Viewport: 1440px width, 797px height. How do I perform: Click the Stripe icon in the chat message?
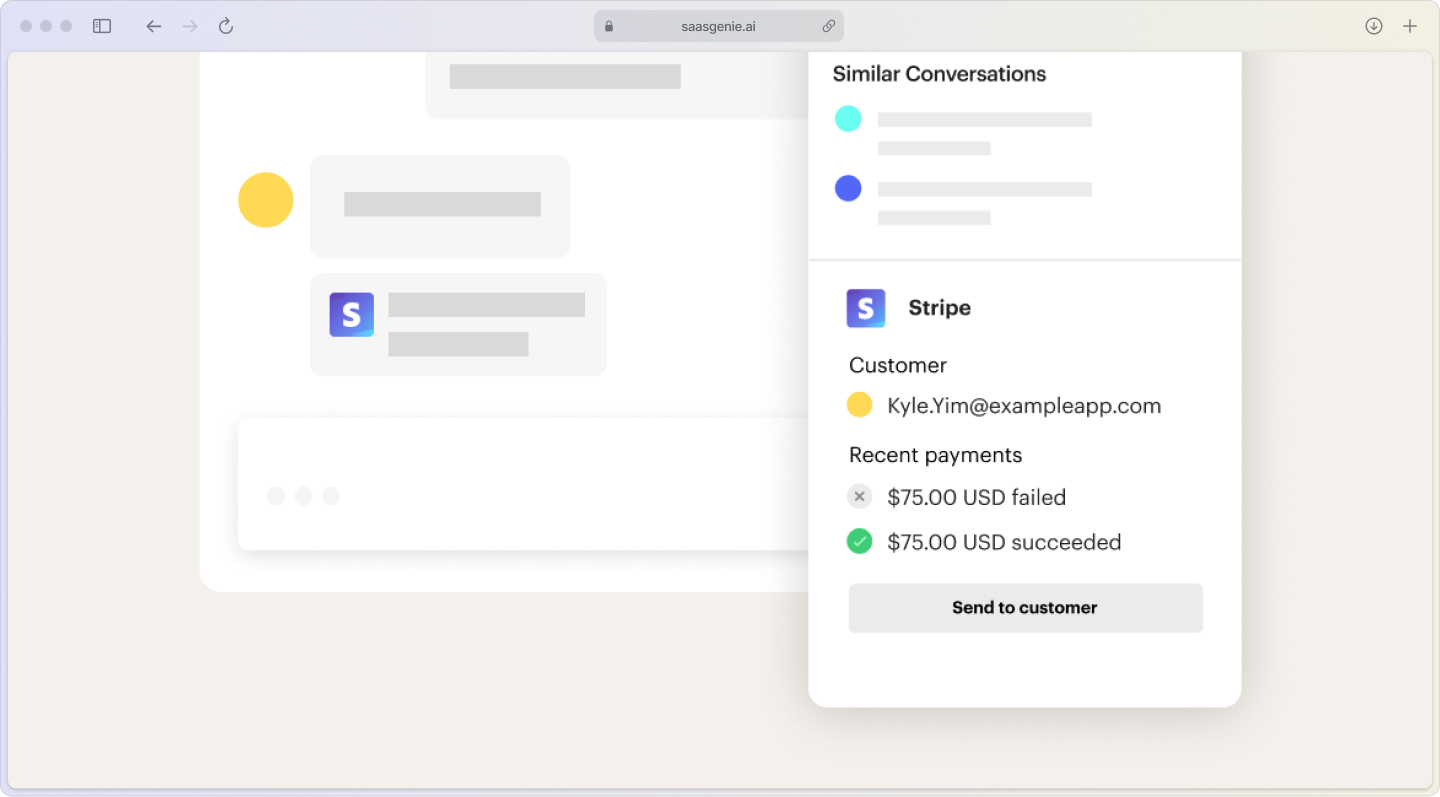point(351,314)
